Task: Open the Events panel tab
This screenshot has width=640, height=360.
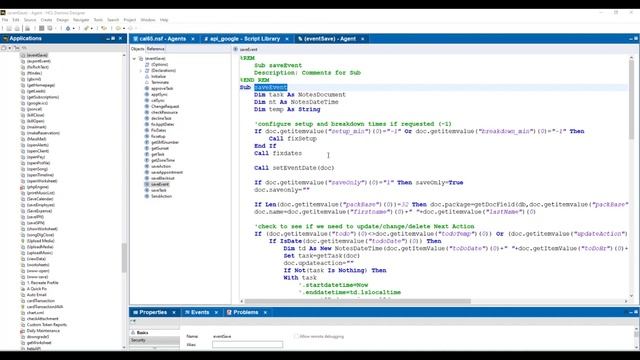Action: 200,312
